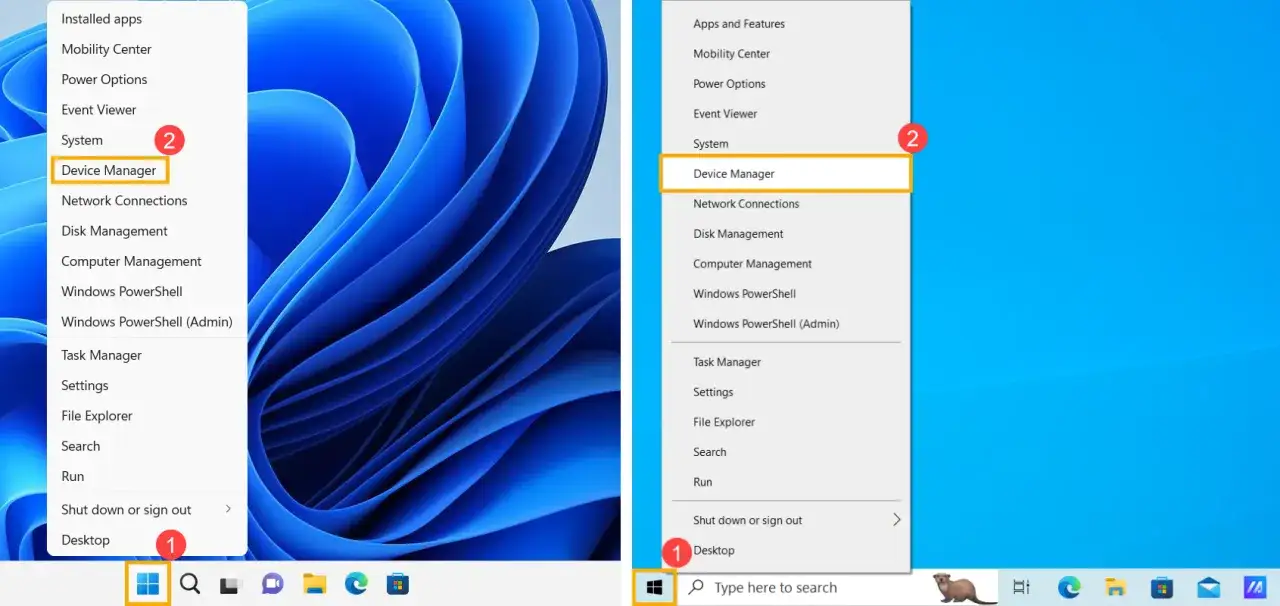Choose Run in Windows 10 menu
Screen dimensions: 1280x606
point(786,482)
